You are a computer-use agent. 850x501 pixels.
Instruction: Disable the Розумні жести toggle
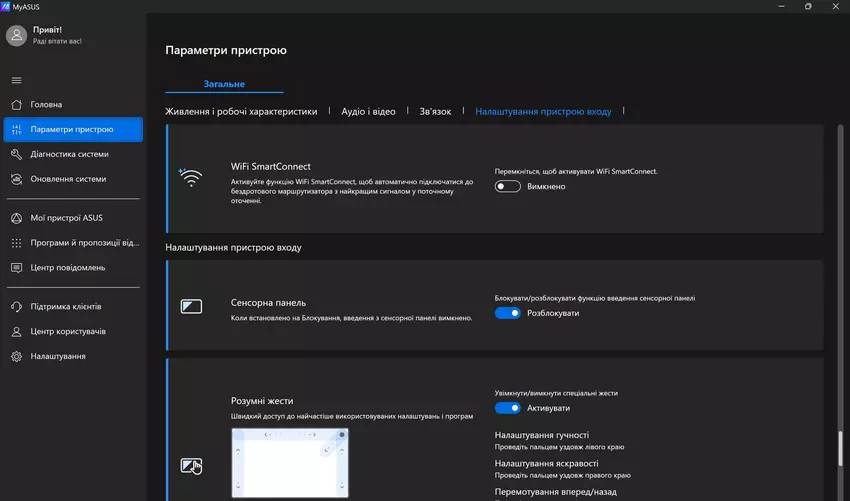tap(508, 408)
